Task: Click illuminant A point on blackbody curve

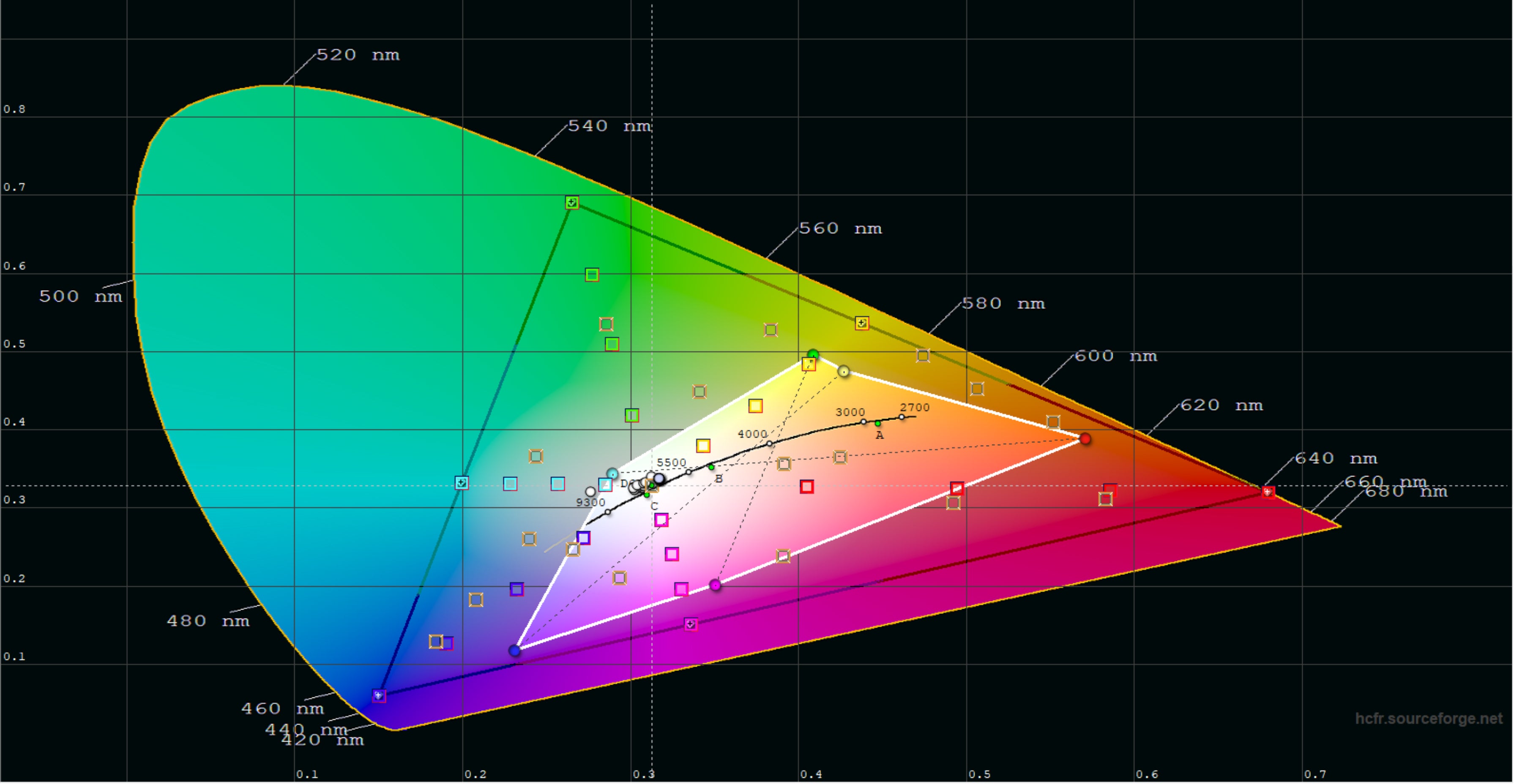Action: [x=877, y=423]
